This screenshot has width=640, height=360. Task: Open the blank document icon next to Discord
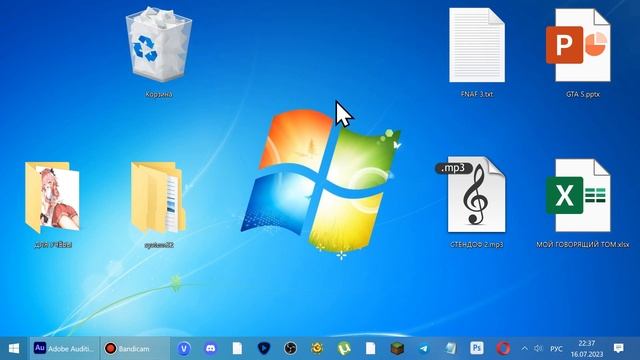point(237,349)
